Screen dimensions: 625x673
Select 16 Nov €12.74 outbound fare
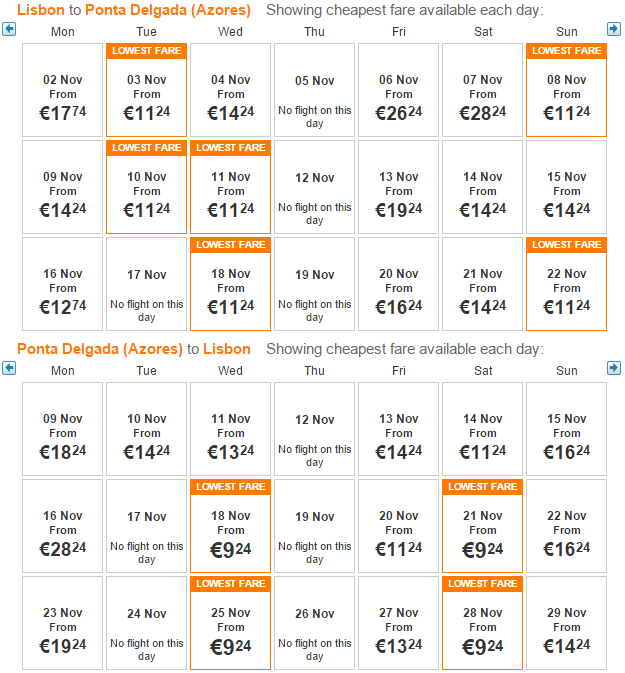click(x=63, y=284)
